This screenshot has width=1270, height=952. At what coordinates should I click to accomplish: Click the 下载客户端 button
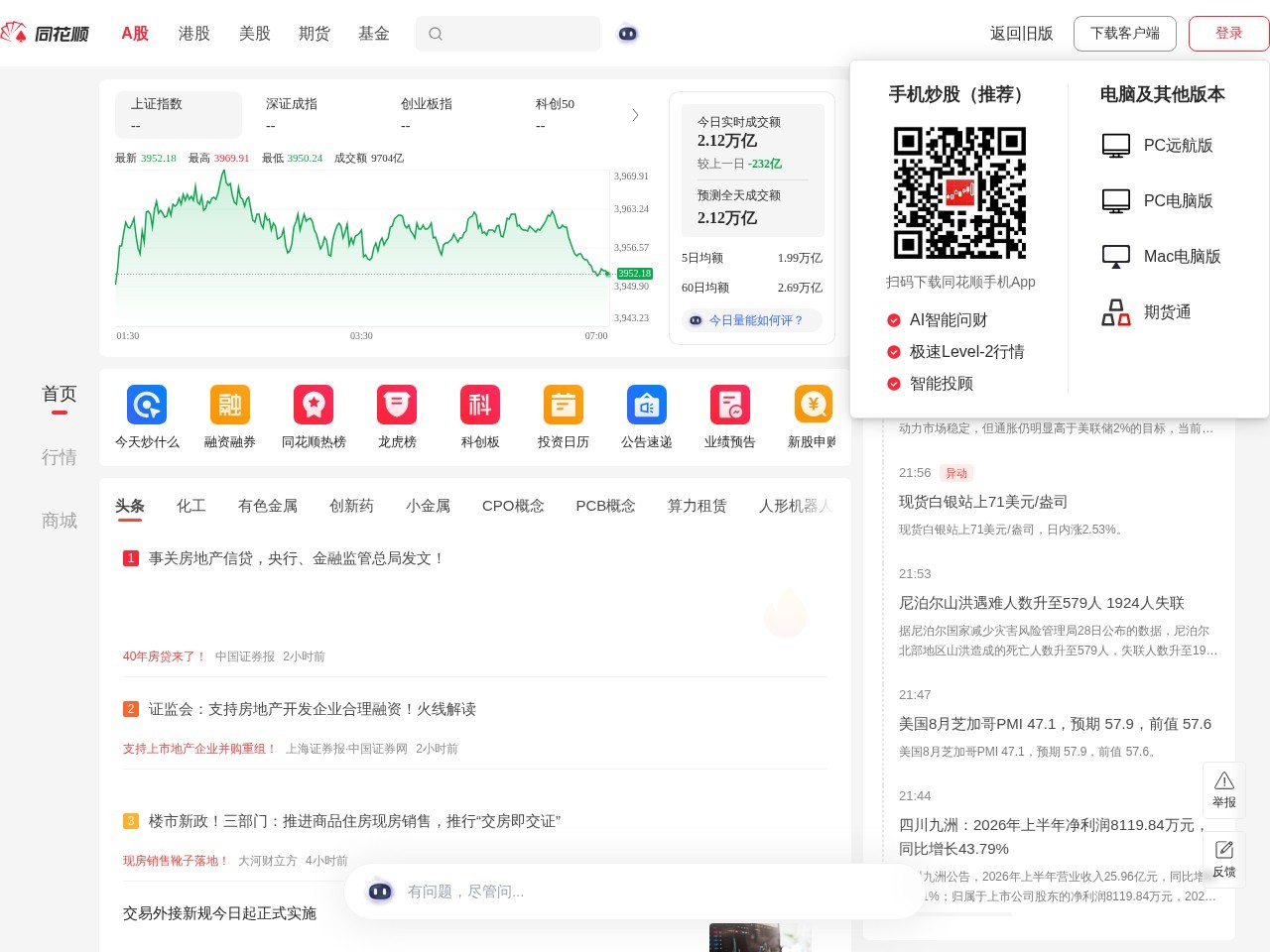pyautogui.click(x=1125, y=34)
